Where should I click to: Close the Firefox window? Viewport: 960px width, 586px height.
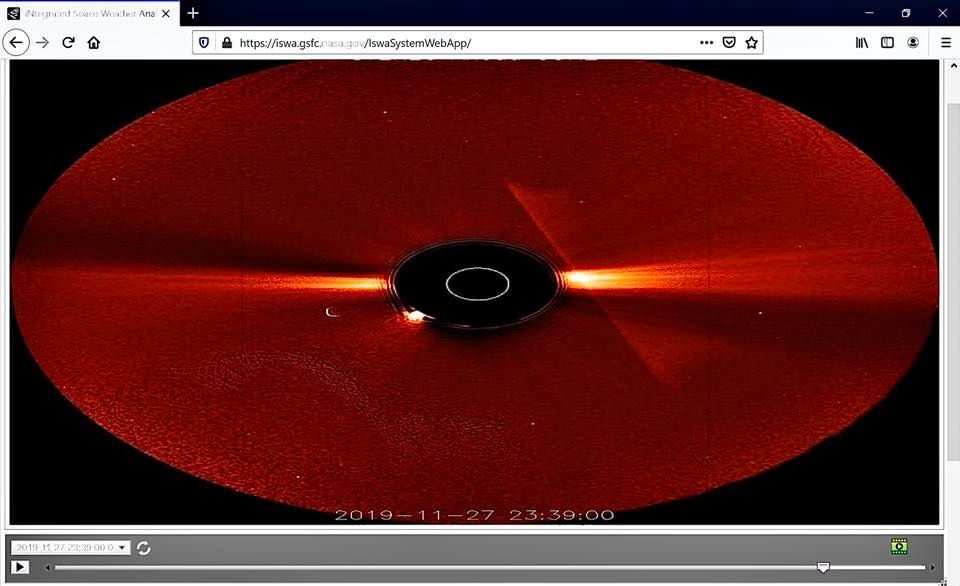pos(943,13)
